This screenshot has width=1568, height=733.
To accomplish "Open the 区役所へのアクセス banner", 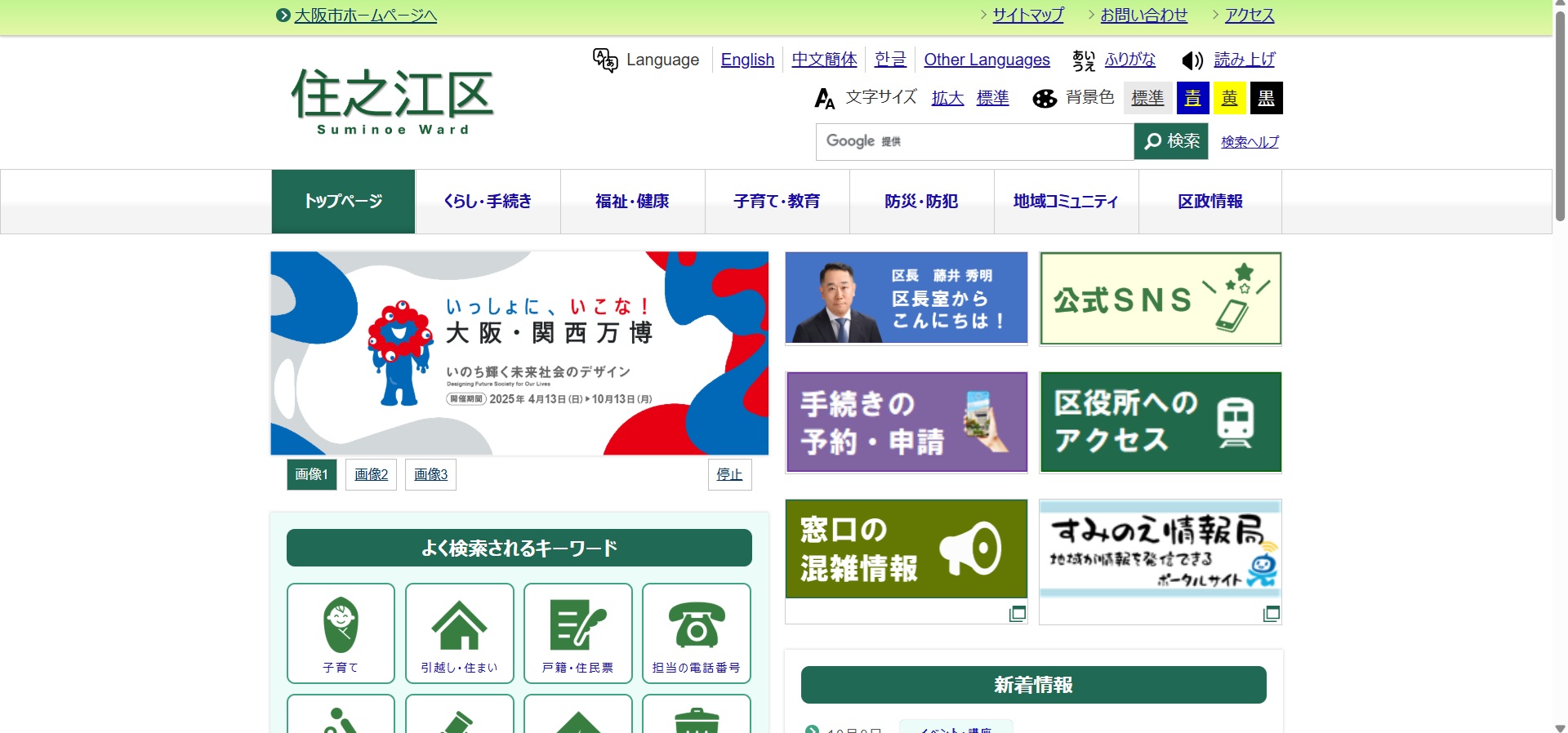I will (1160, 422).
